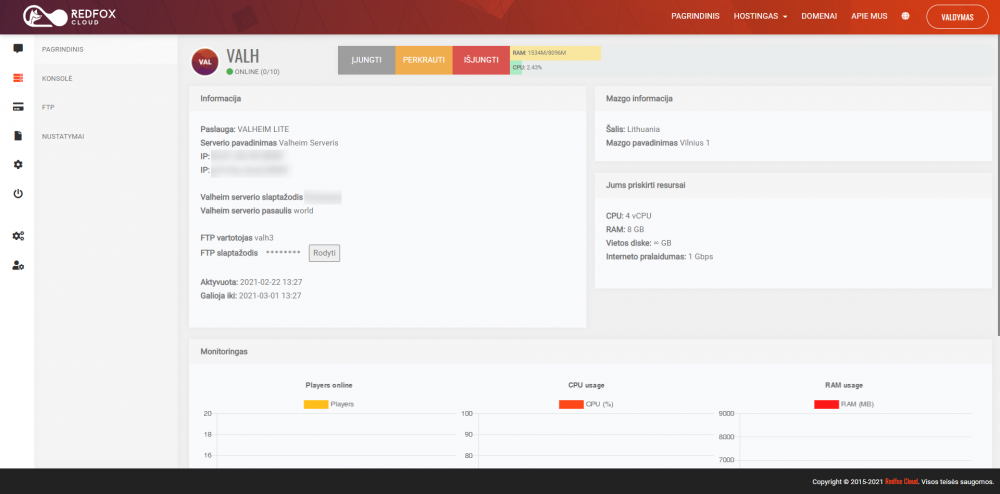Go to Domenai in top navigation

[819, 17]
